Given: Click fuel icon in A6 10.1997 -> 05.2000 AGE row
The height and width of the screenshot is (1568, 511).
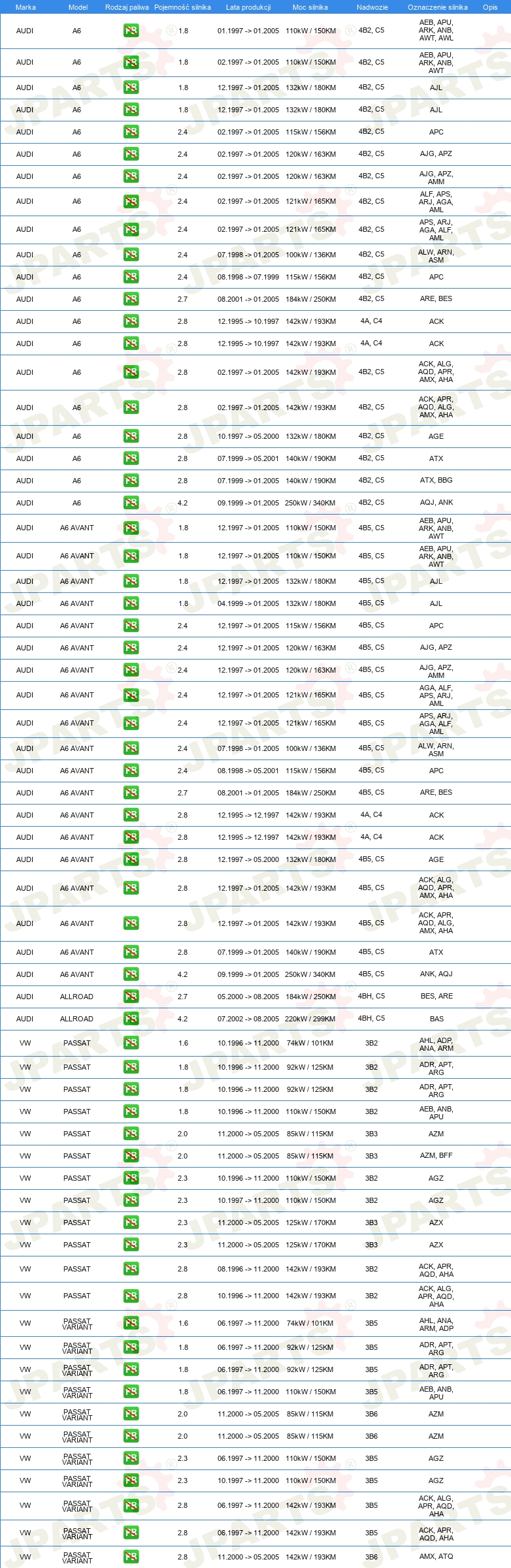Looking at the screenshot, I should click(131, 436).
